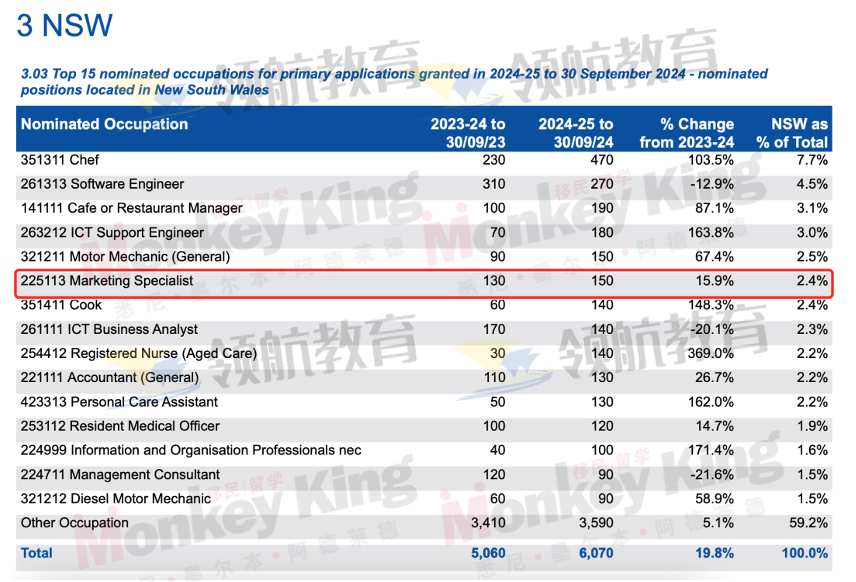Select the '263212 ICT Support Engineer' row
The height and width of the screenshot is (582, 856).
[x=112, y=233]
